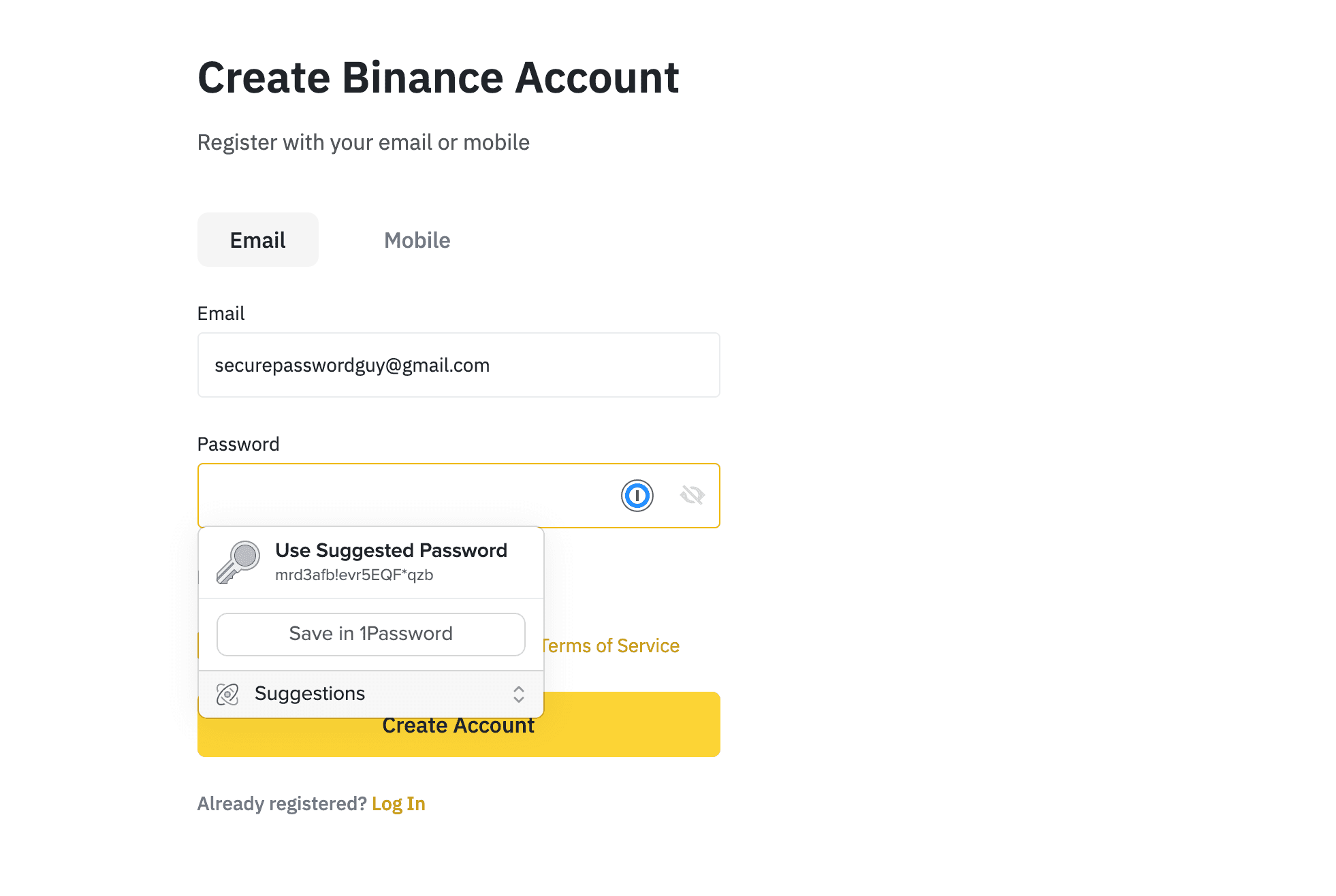Toggle to Mobile registration tab
The width and height of the screenshot is (1336, 896).
tap(416, 239)
